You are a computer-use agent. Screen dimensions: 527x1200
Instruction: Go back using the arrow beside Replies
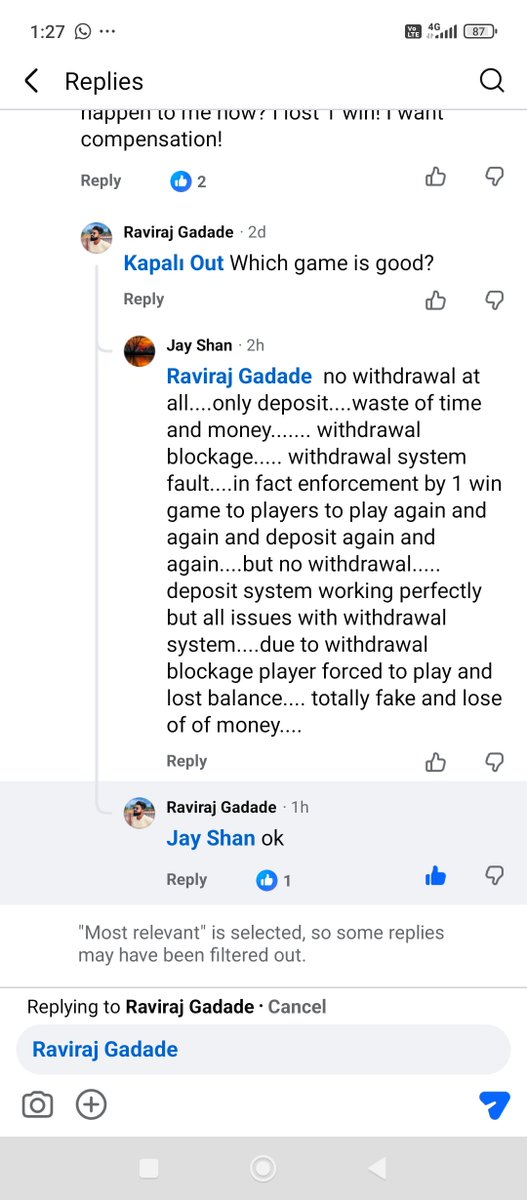point(31,81)
